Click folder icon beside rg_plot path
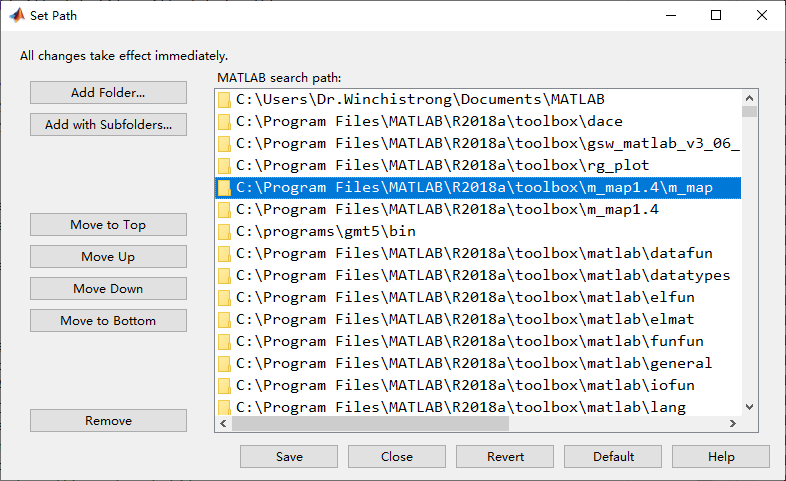The width and height of the screenshot is (786, 481). (x=224, y=166)
